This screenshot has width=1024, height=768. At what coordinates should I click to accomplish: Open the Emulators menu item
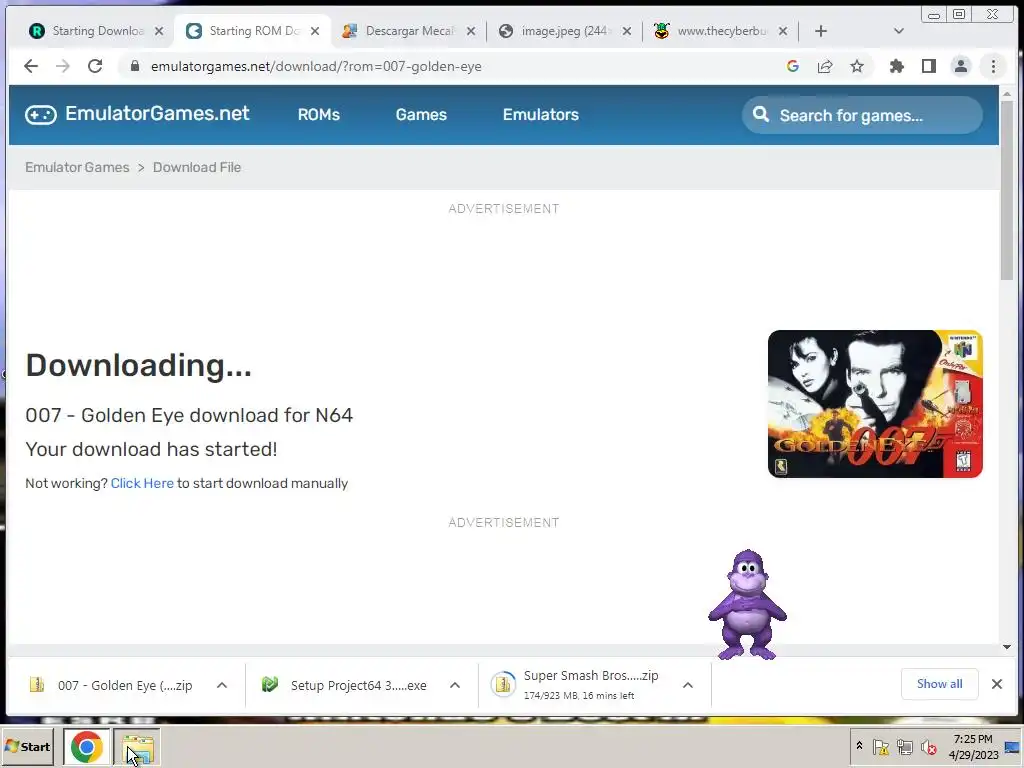541,114
